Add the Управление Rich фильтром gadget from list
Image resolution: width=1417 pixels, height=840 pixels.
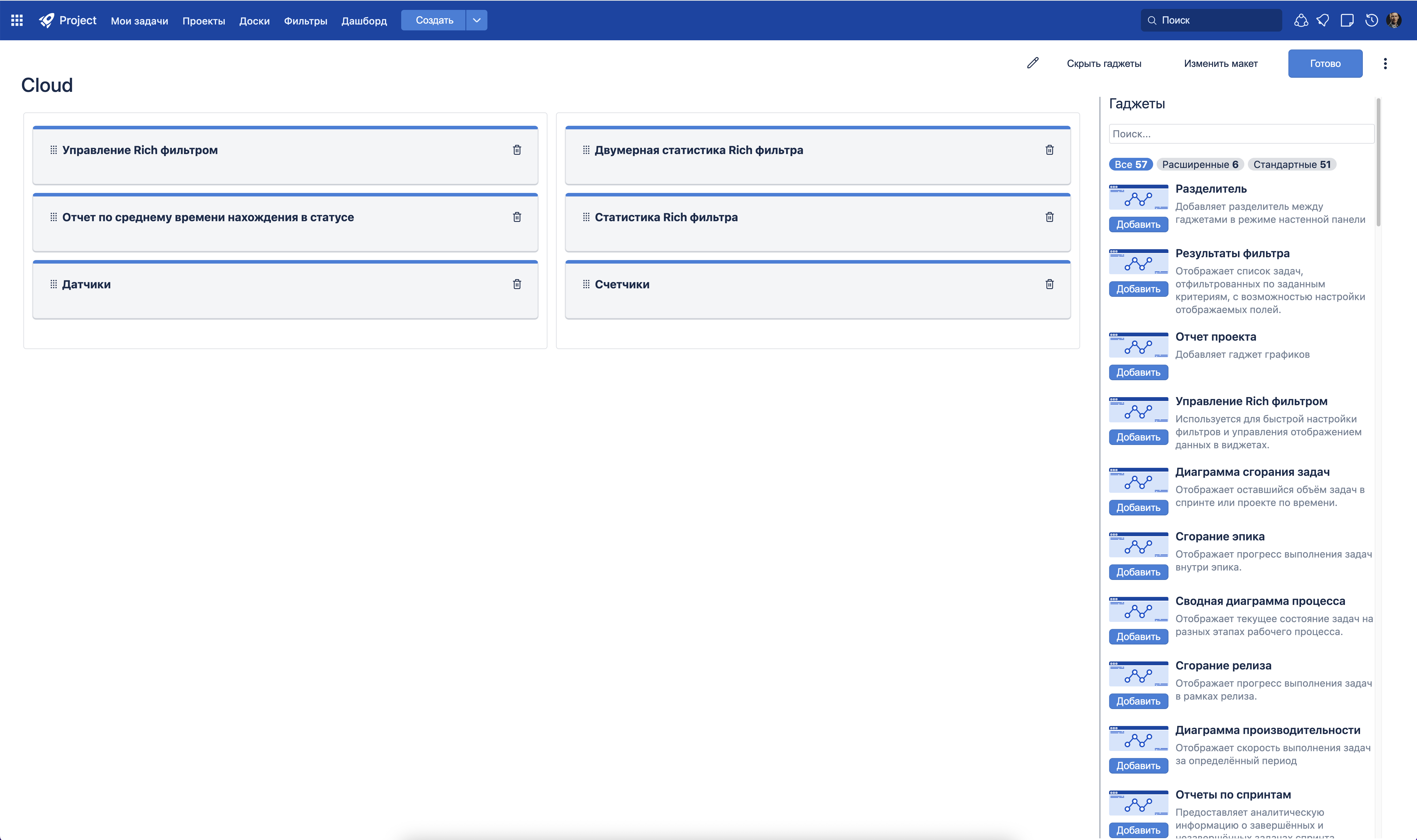point(1139,436)
